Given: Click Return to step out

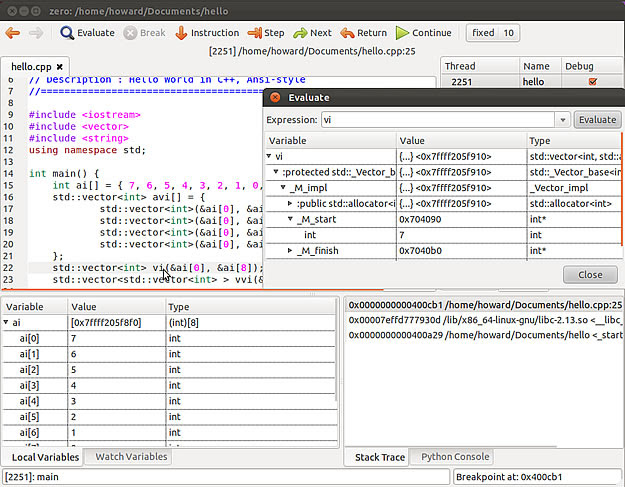Looking at the screenshot, I should tap(363, 33).
